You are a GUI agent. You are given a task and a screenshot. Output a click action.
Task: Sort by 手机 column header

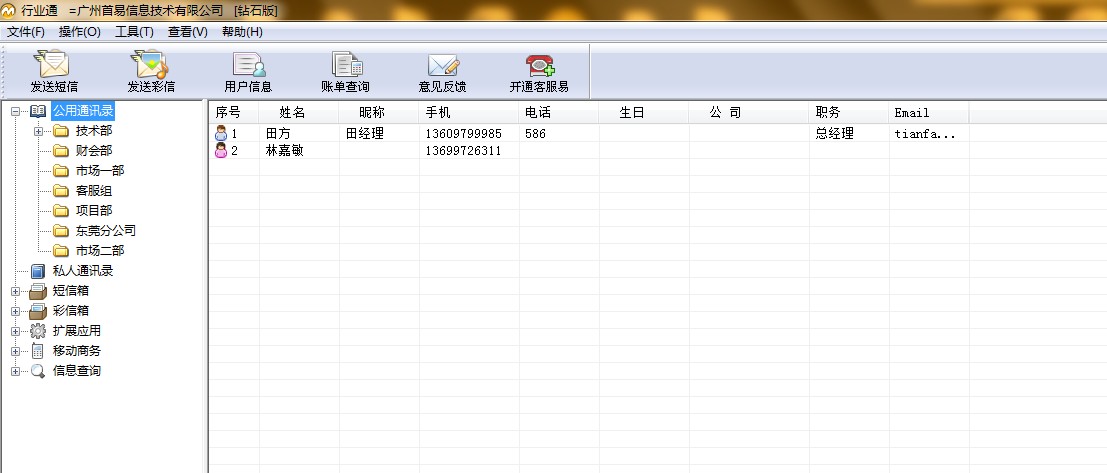469,113
